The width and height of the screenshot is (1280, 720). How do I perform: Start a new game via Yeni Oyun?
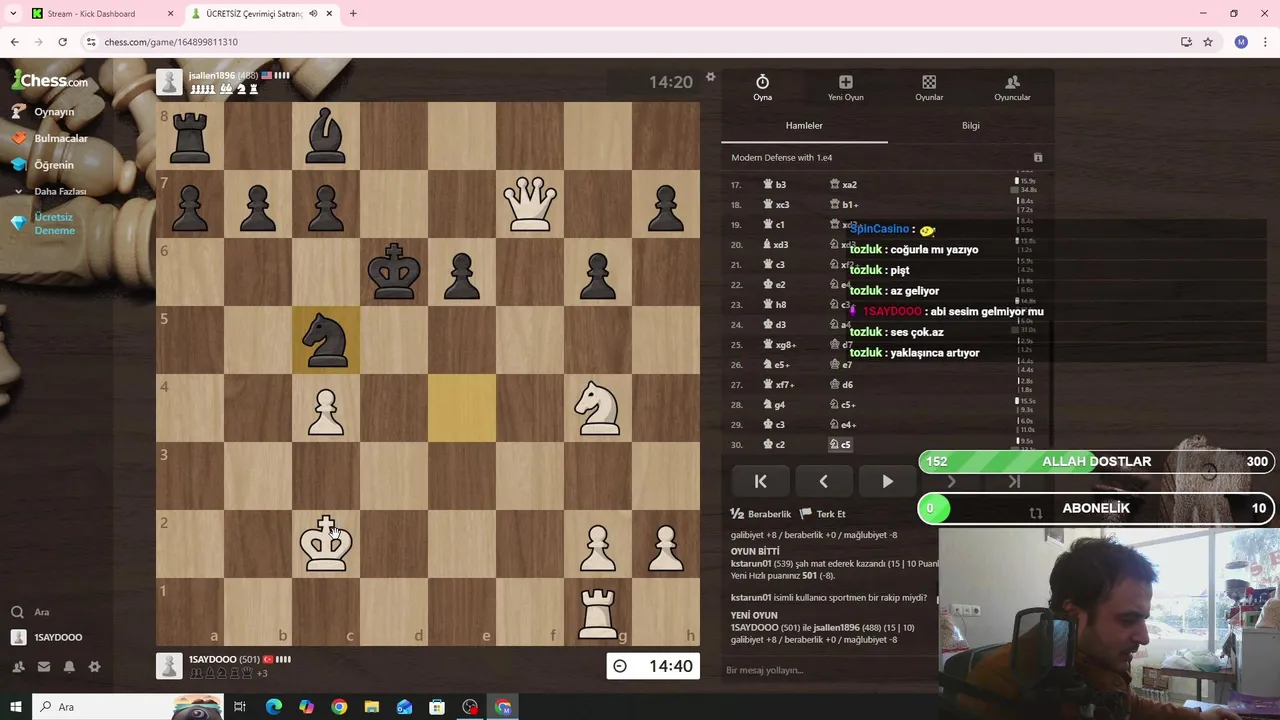point(845,87)
